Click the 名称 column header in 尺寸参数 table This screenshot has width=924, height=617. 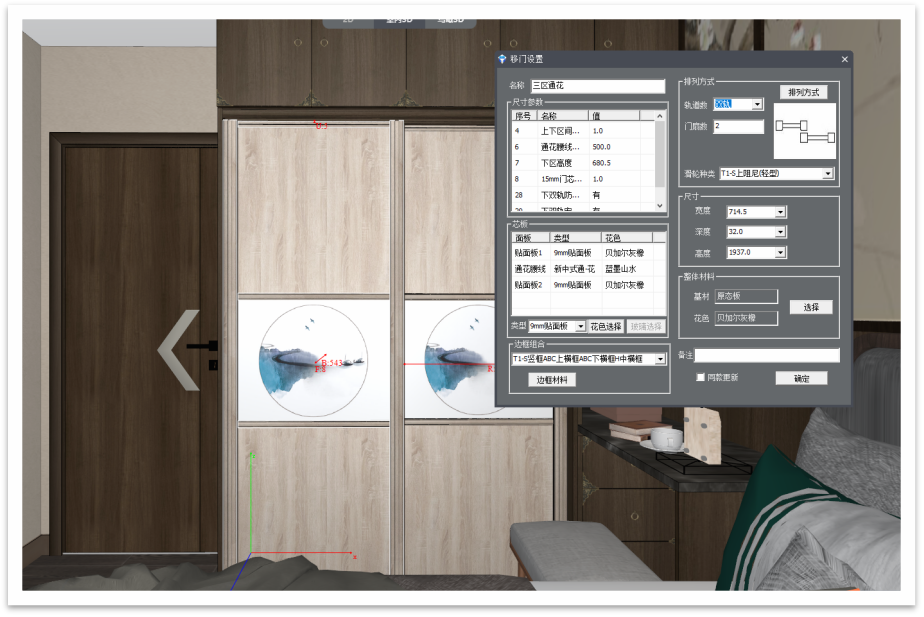point(562,116)
